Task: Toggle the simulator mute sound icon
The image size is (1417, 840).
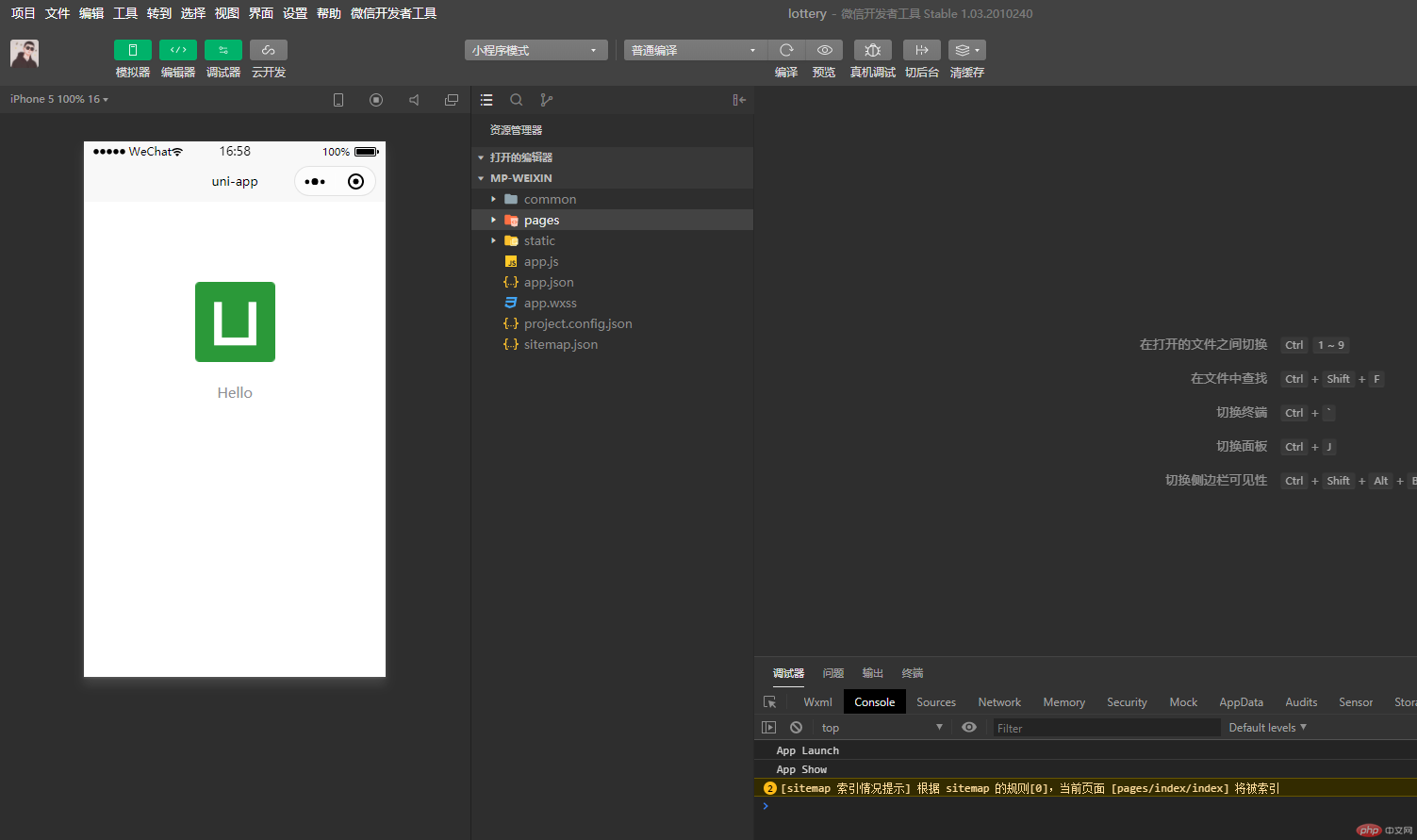Action: [x=414, y=100]
